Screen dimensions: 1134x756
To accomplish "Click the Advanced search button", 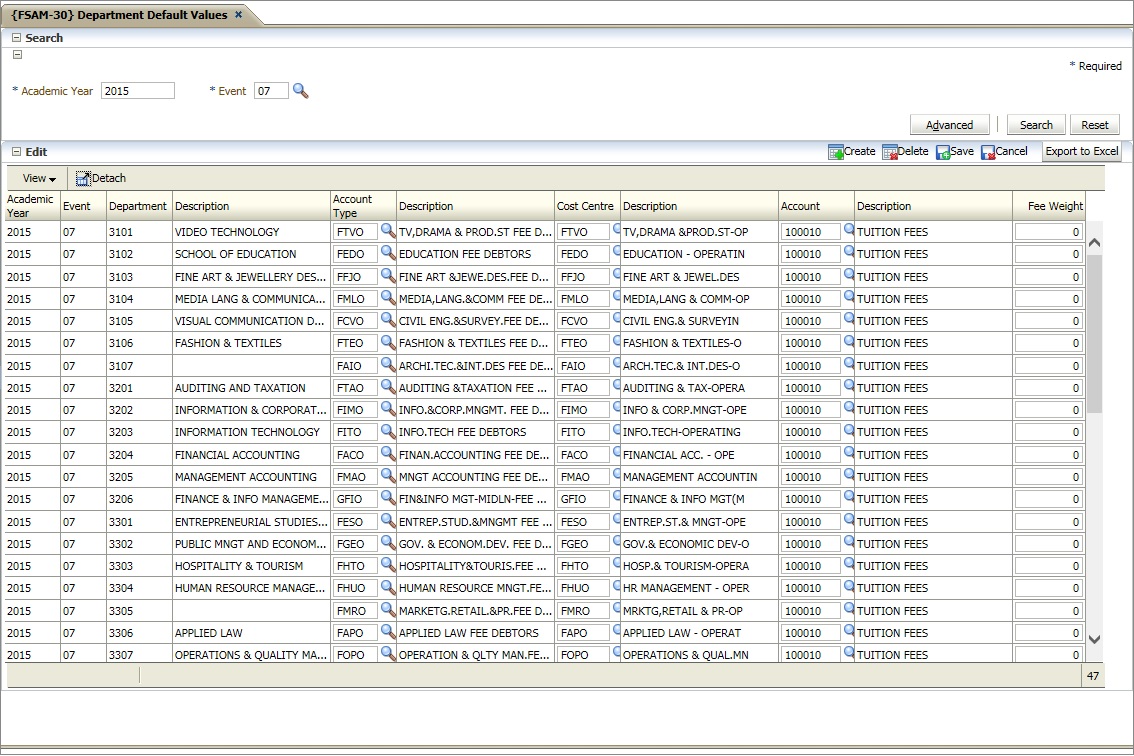I will pyautogui.click(x=949, y=125).
